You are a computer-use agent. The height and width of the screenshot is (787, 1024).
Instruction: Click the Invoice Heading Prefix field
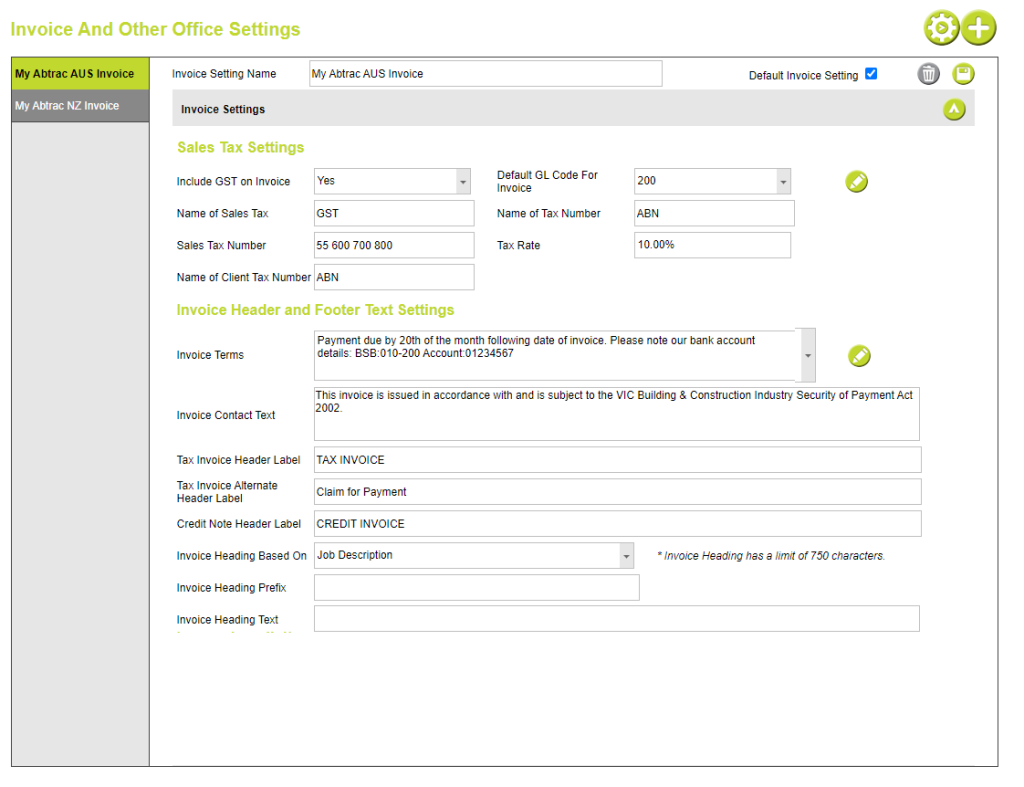coord(477,587)
